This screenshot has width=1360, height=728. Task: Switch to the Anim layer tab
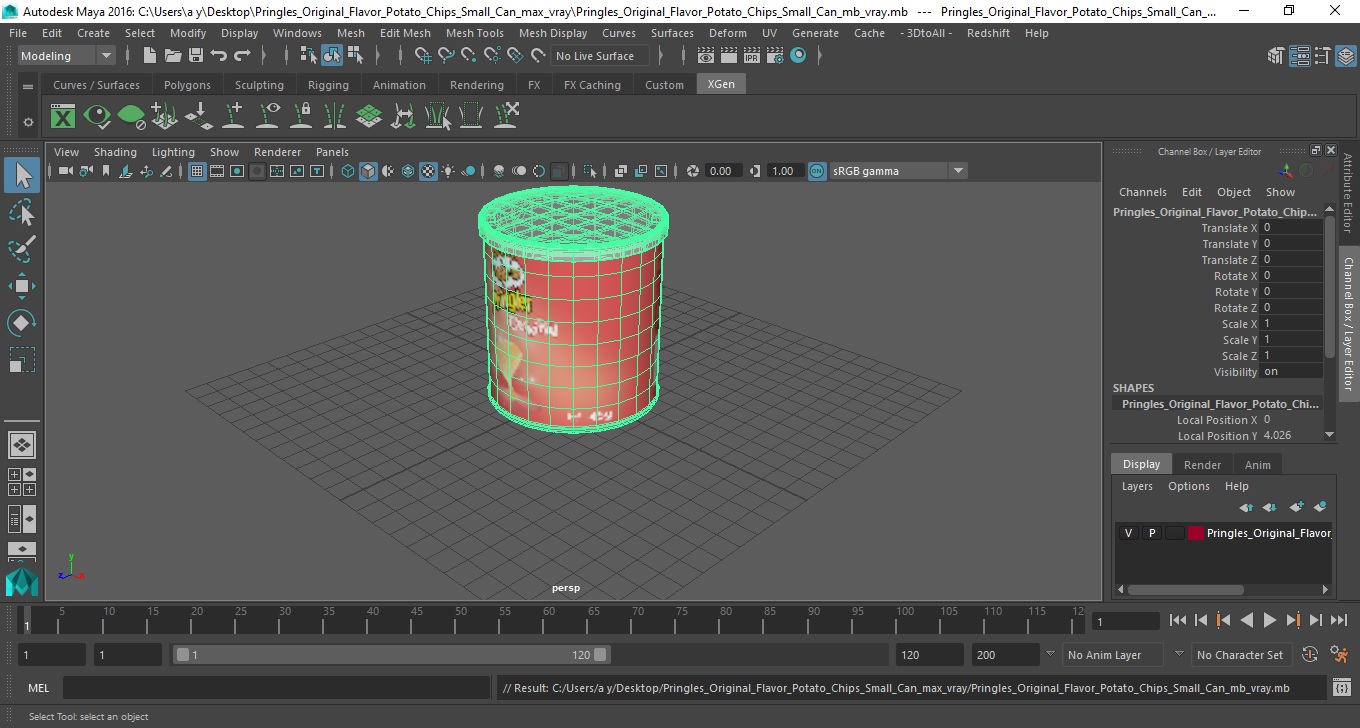point(1257,465)
